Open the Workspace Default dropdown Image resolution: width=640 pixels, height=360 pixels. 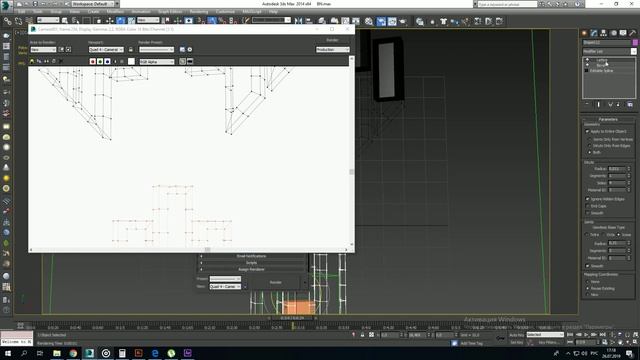(x=93, y=4)
